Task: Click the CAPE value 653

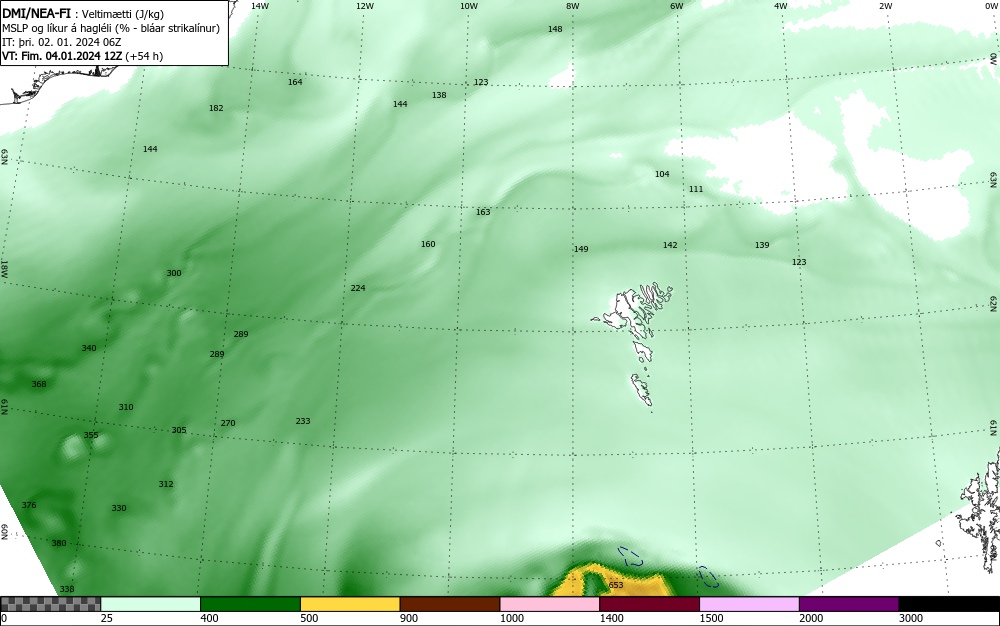Action: pos(615,585)
